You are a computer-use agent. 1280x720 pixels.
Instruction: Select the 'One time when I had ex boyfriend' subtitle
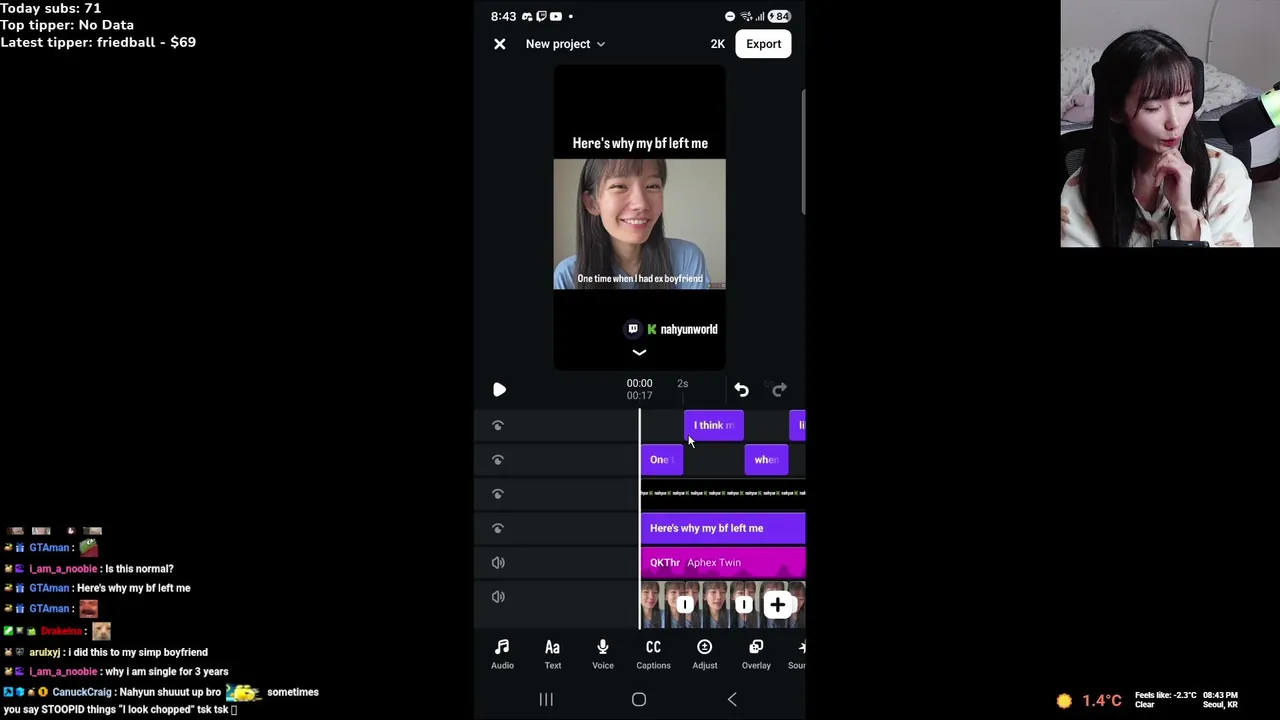click(x=640, y=278)
